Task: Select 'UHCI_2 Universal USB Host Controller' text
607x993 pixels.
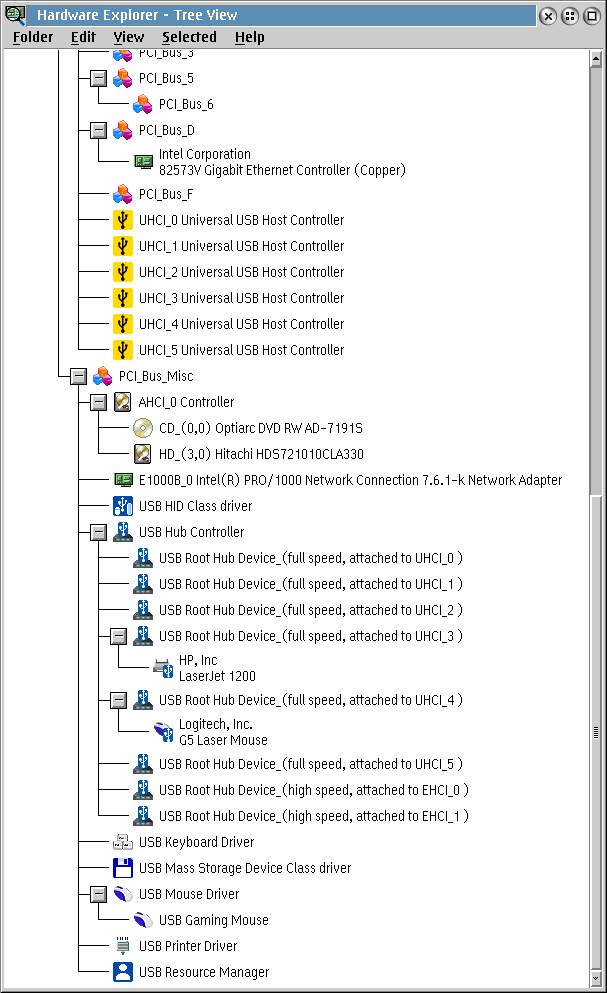Action: pyautogui.click(x=241, y=272)
